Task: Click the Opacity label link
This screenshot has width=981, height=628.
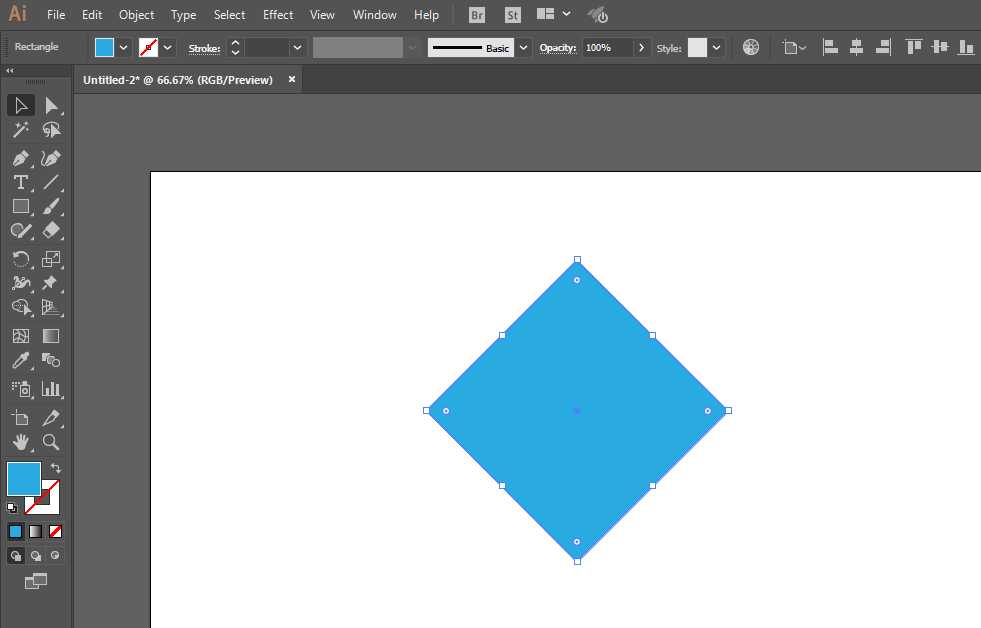Action: [557, 48]
